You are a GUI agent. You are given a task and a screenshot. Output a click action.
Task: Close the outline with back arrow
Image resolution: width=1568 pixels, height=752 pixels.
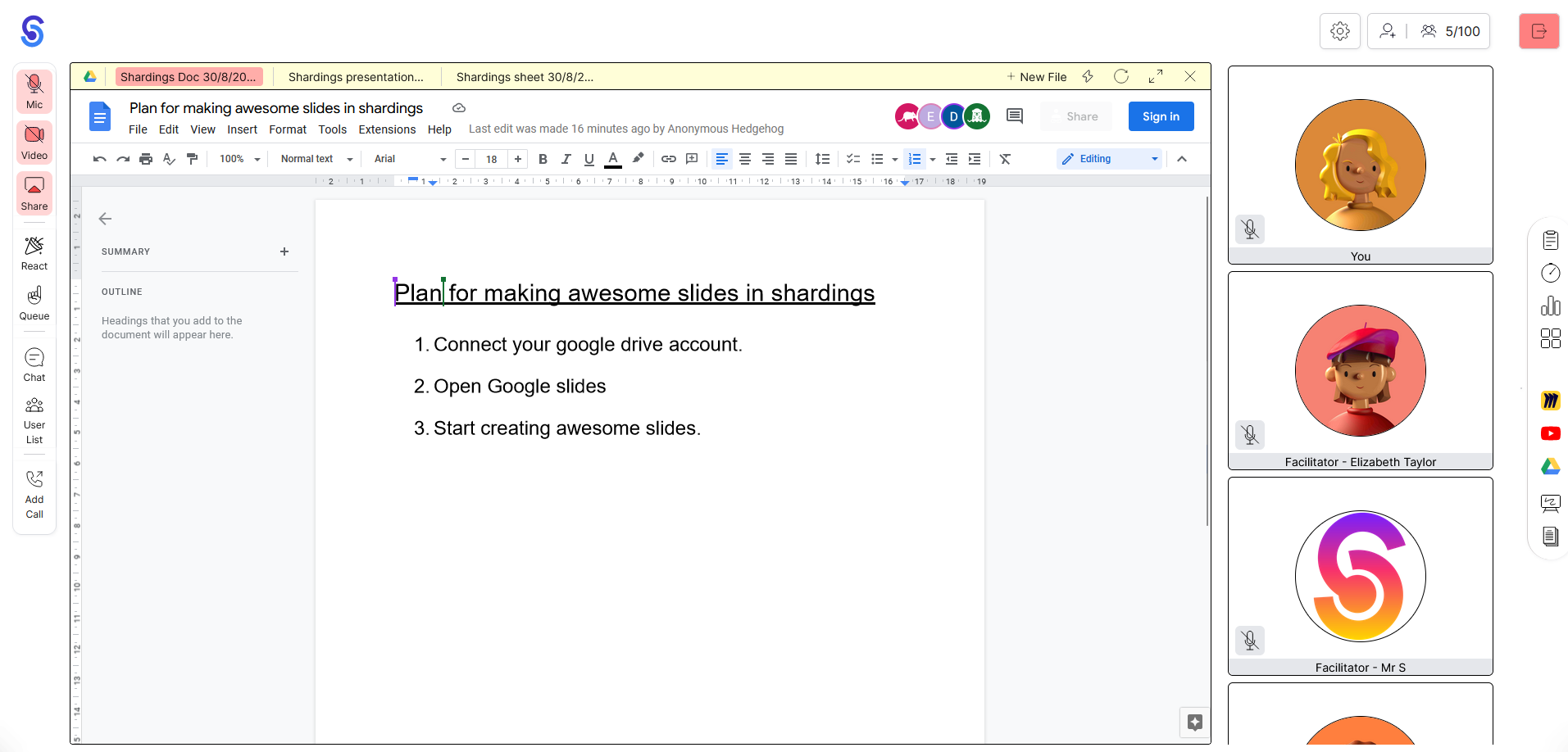pyautogui.click(x=105, y=219)
